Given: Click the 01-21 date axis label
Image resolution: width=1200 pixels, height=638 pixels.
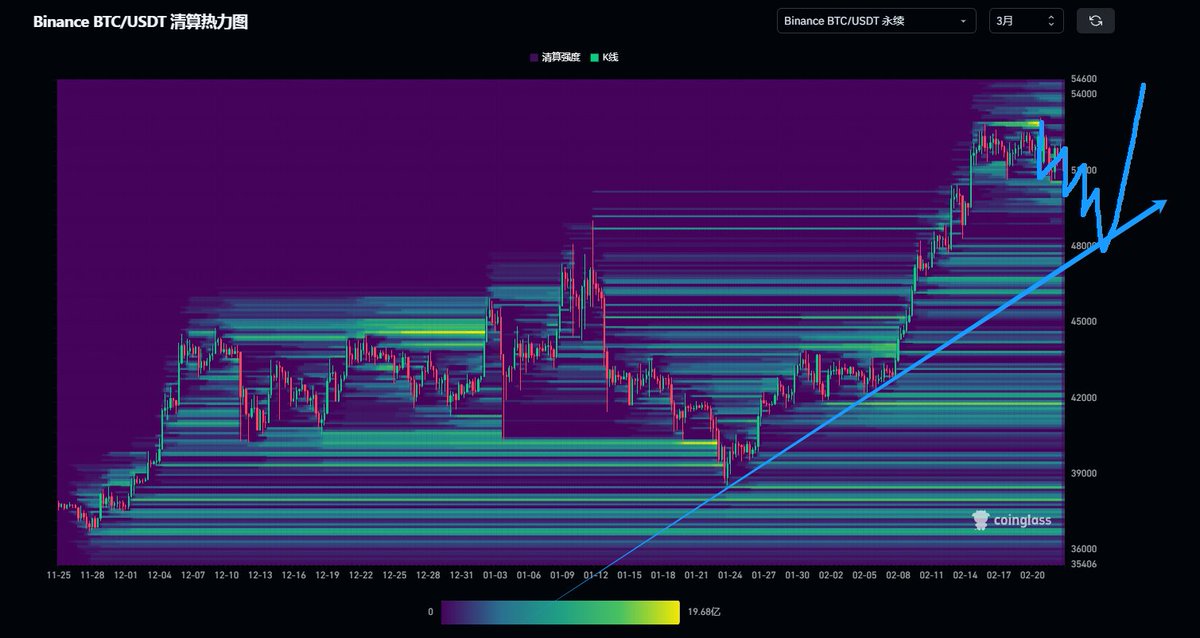Looking at the screenshot, I should click(x=697, y=575).
